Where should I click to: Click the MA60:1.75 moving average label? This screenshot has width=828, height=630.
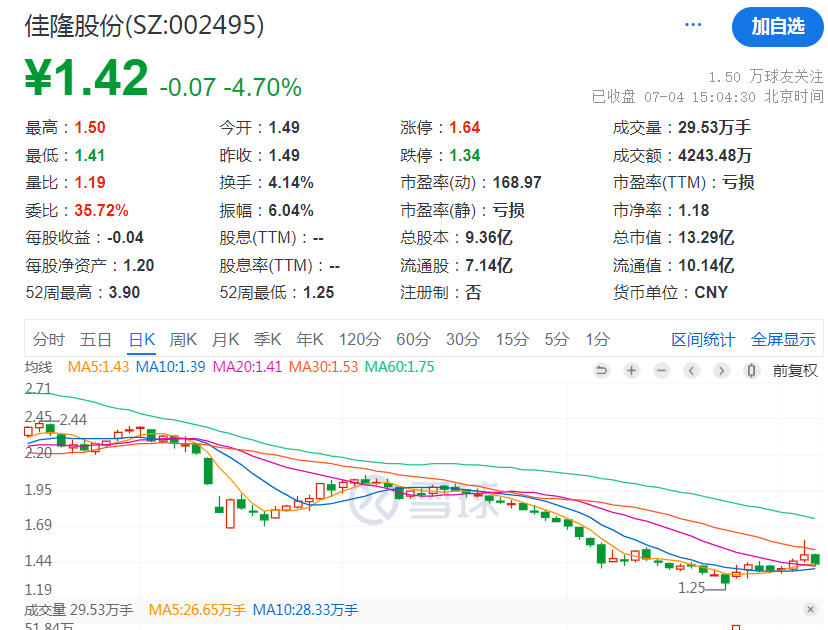400,367
